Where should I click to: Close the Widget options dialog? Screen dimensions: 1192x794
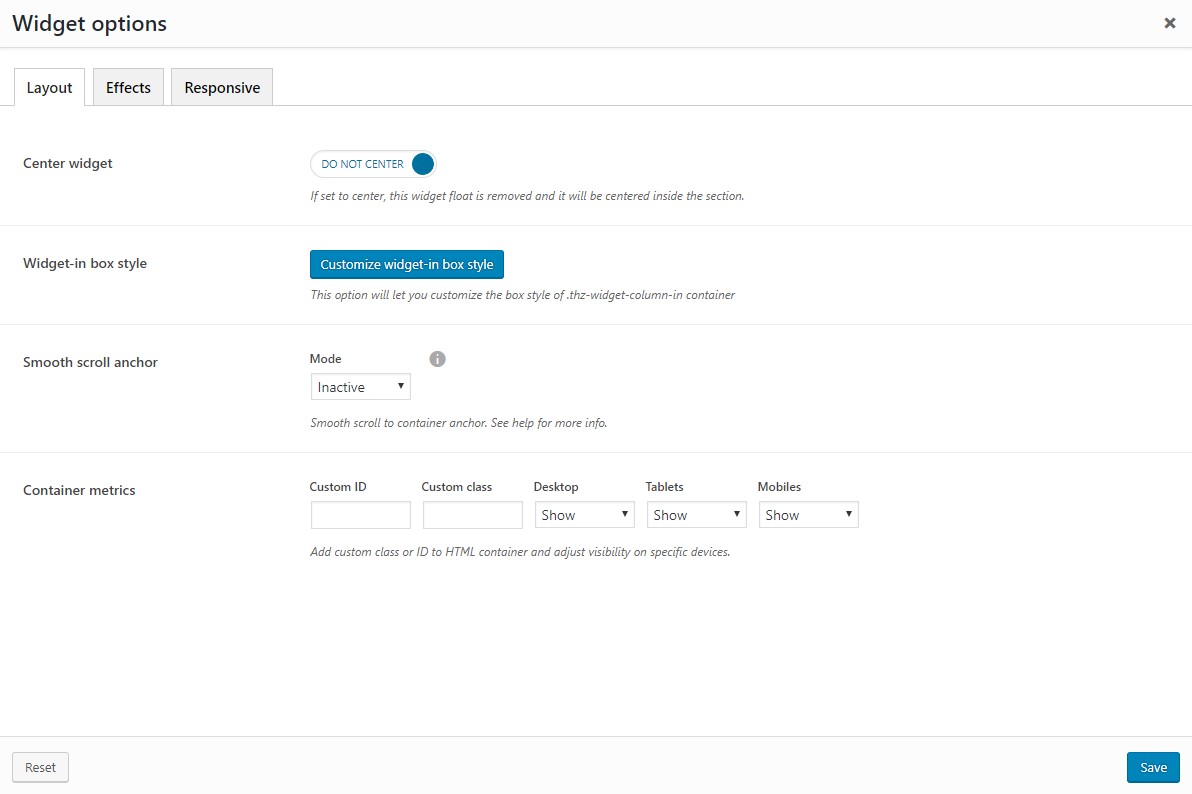pos(1169,23)
